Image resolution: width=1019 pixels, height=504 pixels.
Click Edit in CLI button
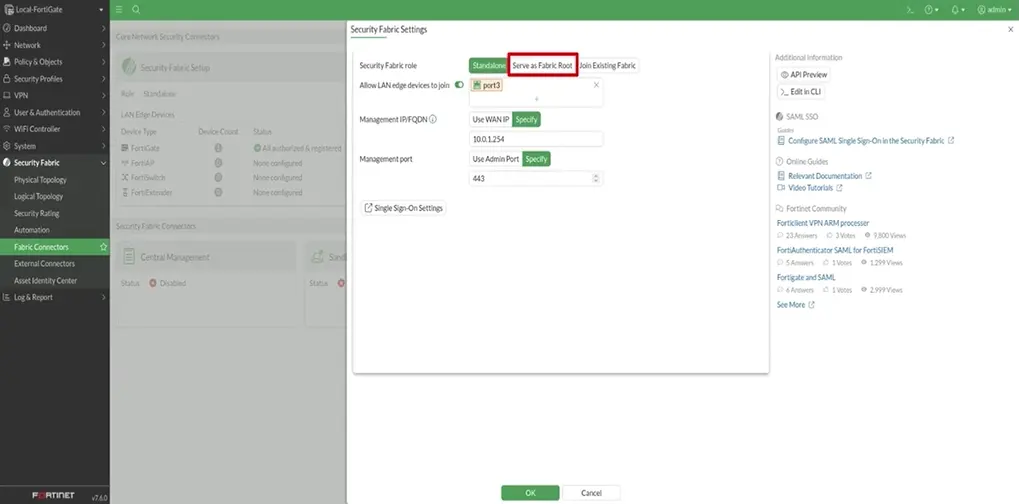(801, 92)
